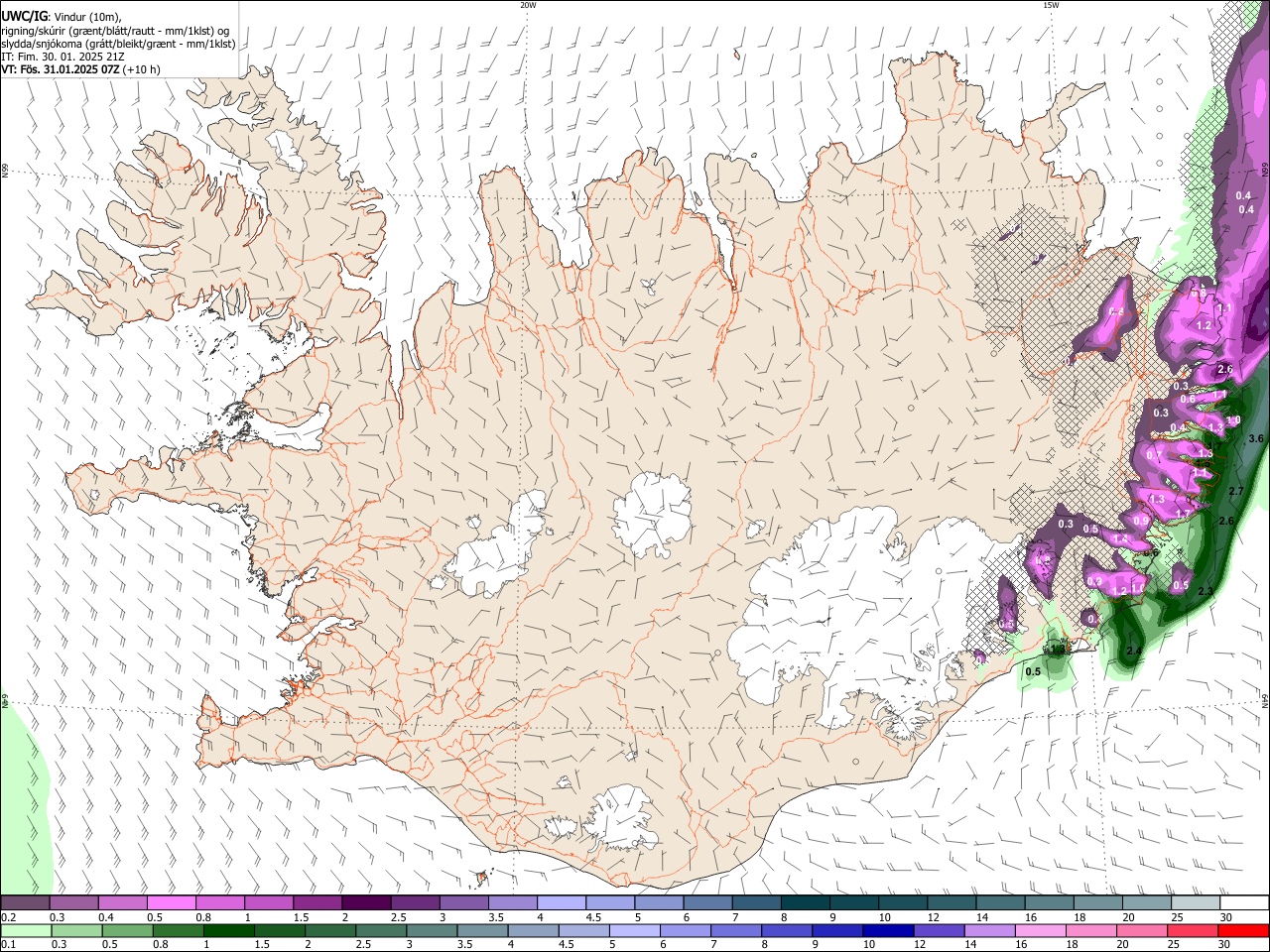The image size is (1270, 952).
Task: Pick dark purple snow swatch between 2 and 2.5
Action: click(x=366, y=903)
